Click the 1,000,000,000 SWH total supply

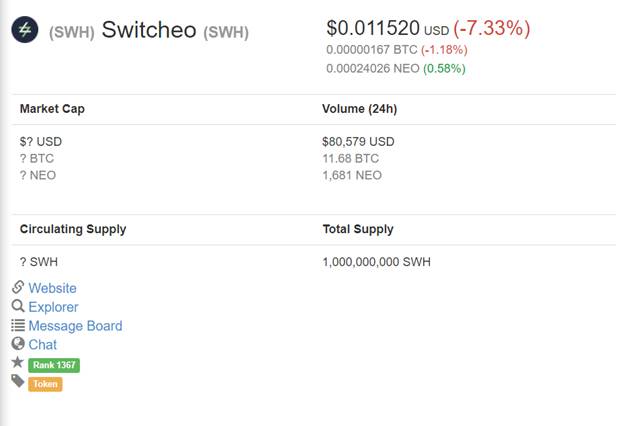(x=376, y=262)
